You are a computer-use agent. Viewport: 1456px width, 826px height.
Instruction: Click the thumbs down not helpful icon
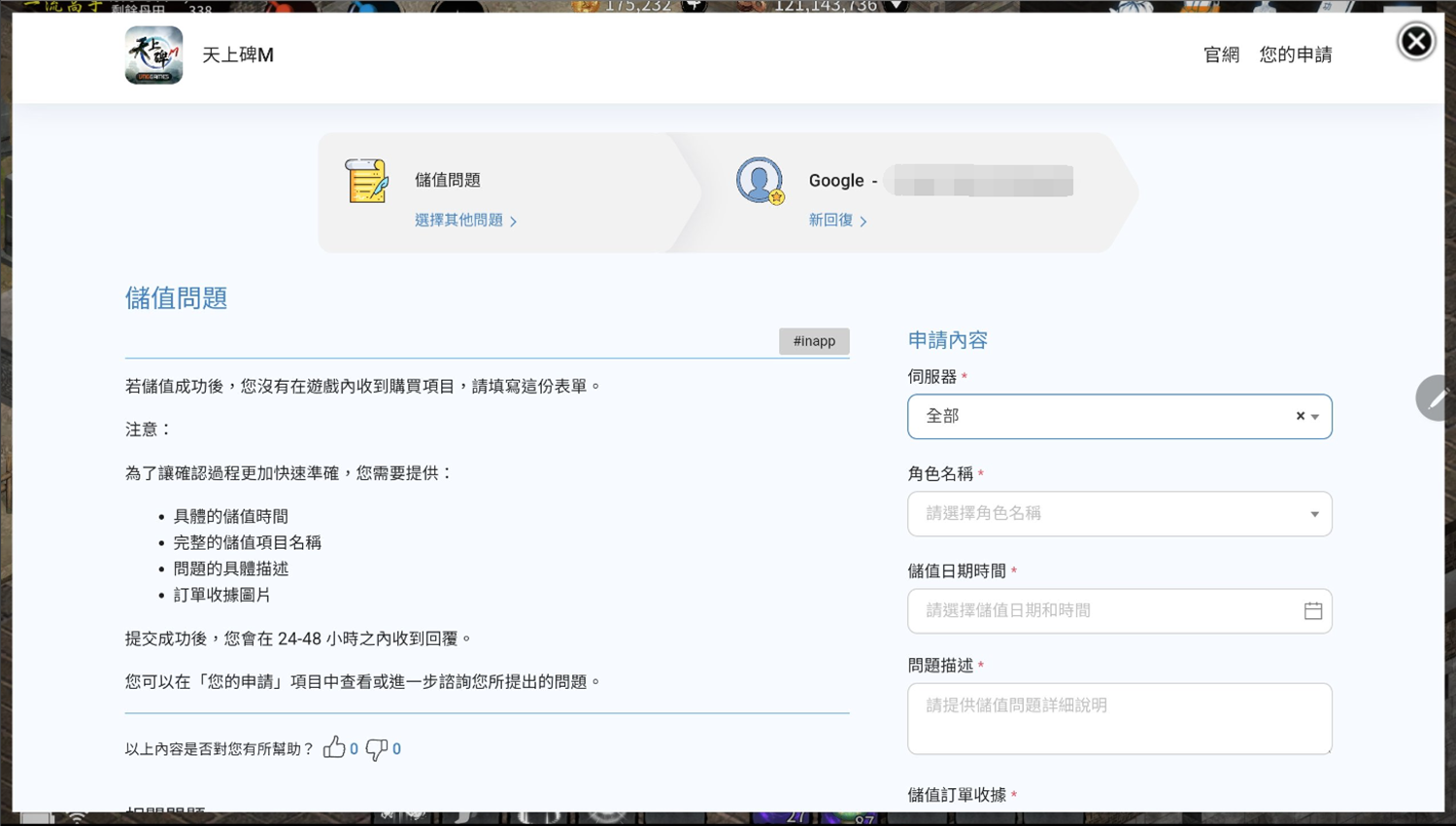tap(376, 748)
